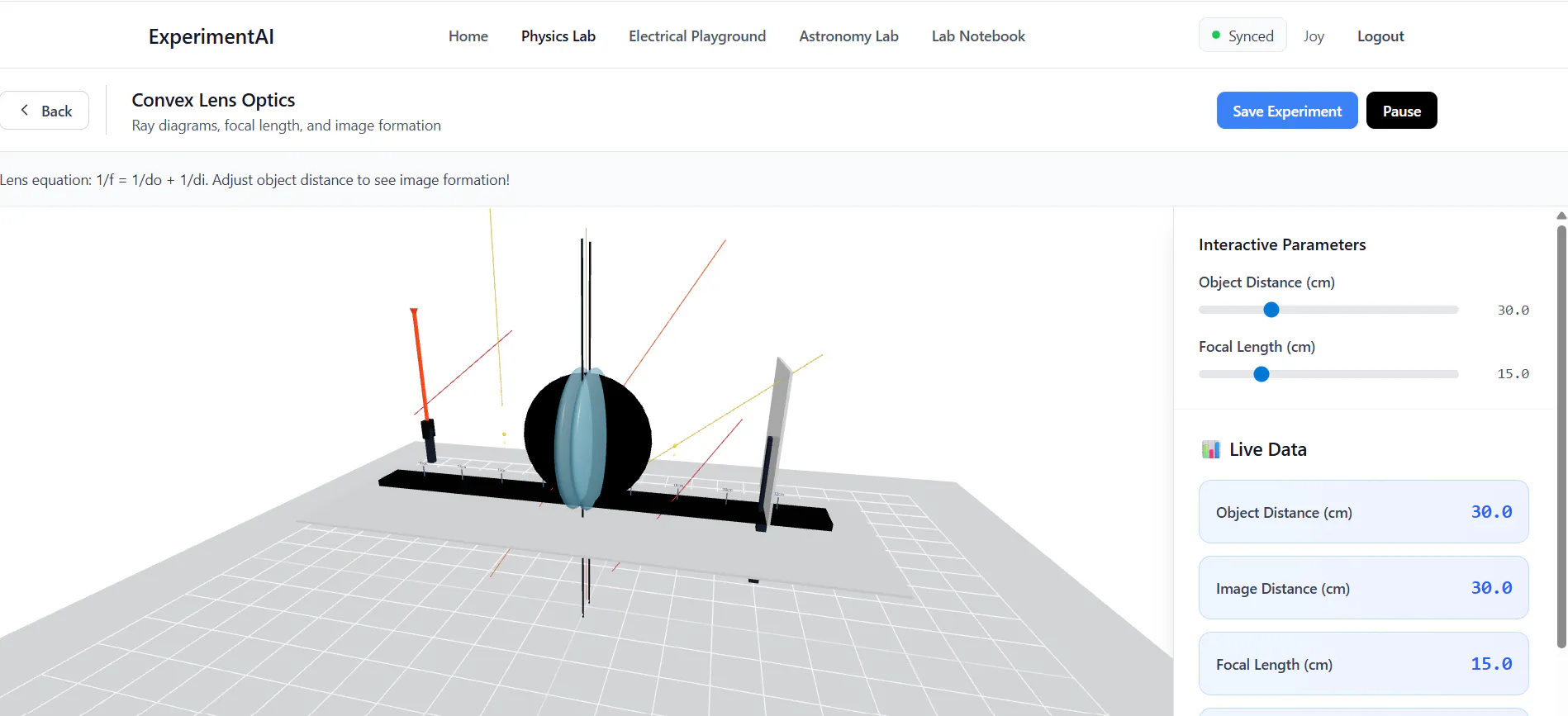
Task: Open the Joy user profile
Action: (1314, 36)
